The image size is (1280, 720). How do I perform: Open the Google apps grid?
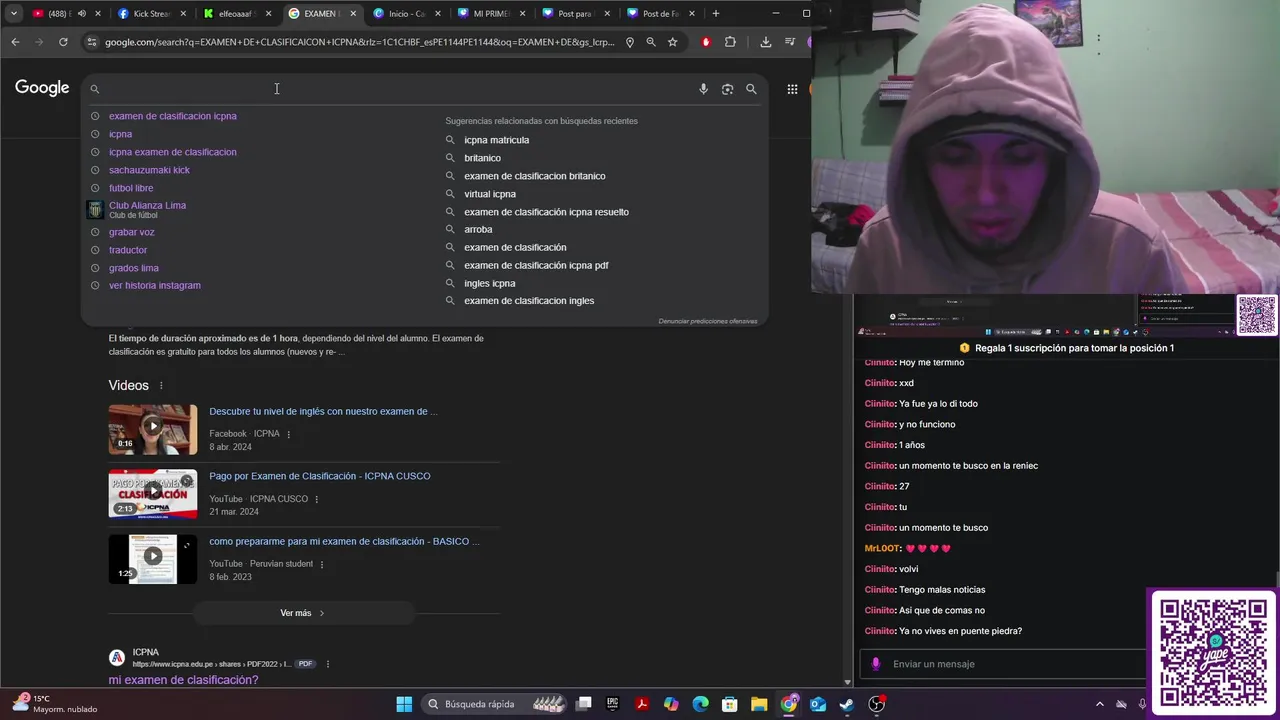pyautogui.click(x=792, y=89)
